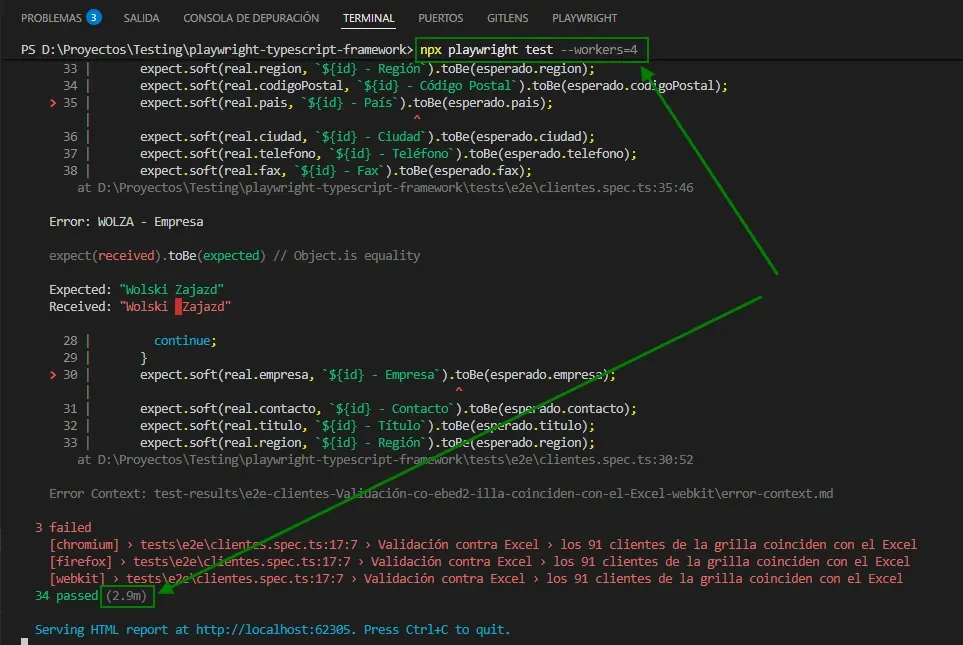Click code line 38 with real.fax expectation
Image resolution: width=963 pixels, height=645 pixels.
click(335, 171)
